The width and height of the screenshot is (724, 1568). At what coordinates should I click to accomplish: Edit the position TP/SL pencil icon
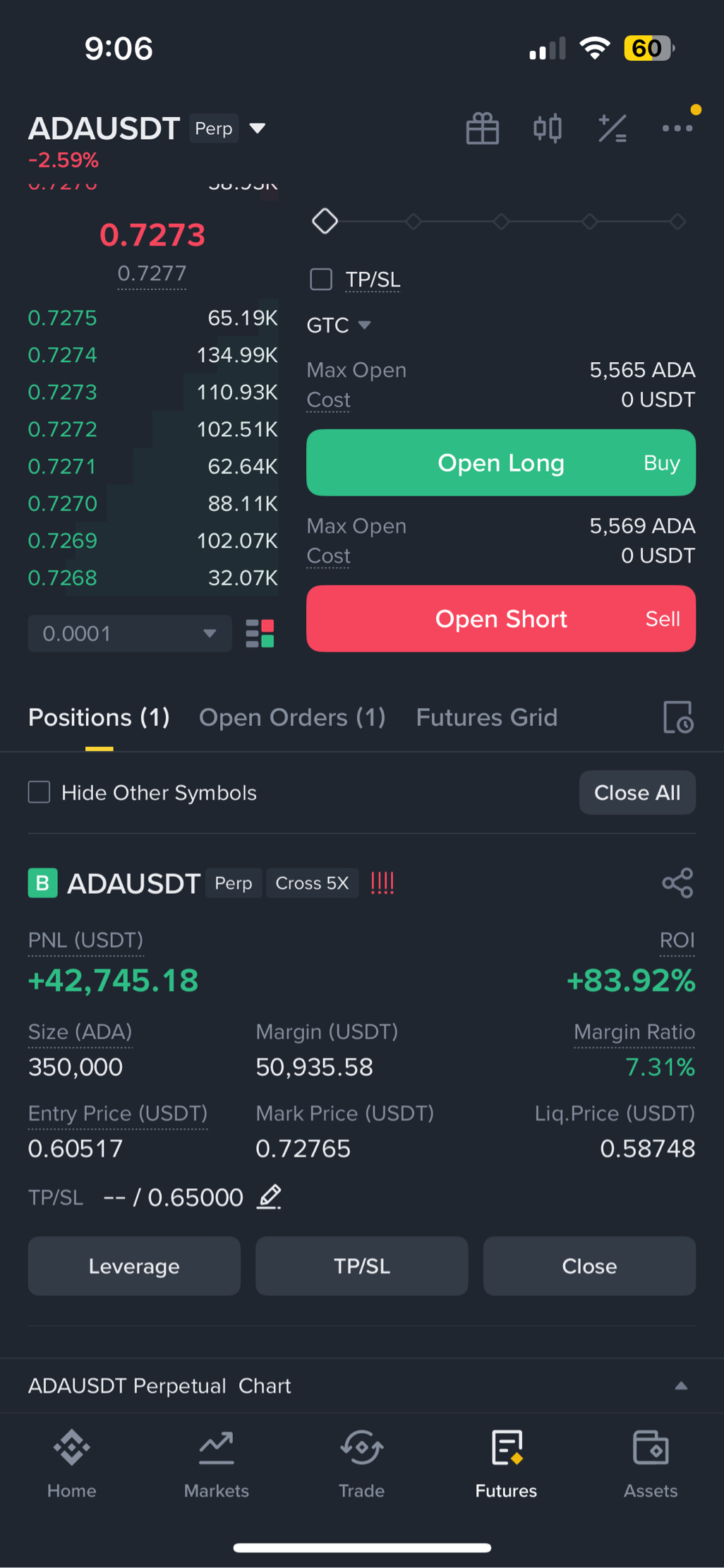click(x=269, y=1197)
